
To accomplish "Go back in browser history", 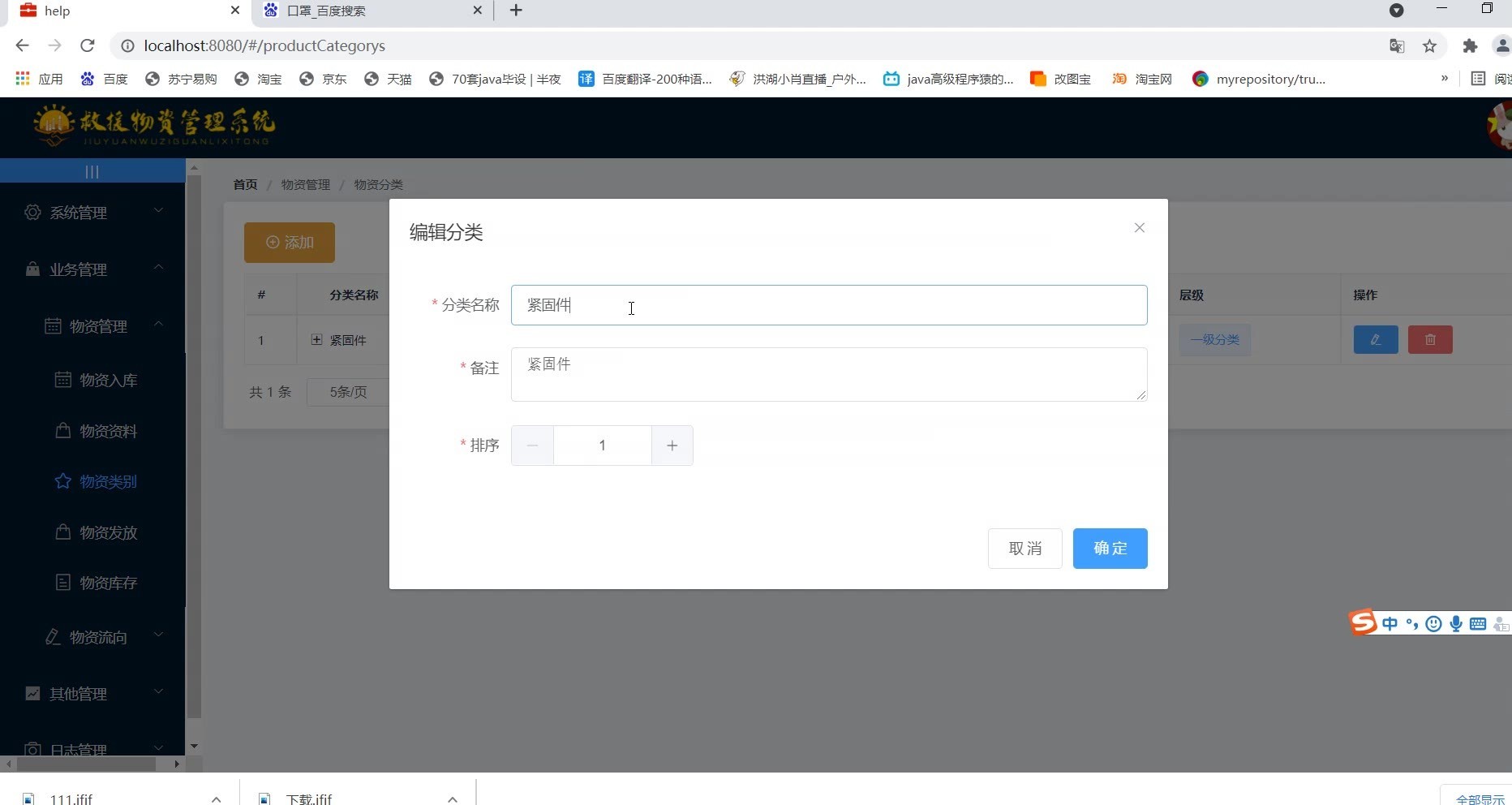I will [x=22, y=45].
